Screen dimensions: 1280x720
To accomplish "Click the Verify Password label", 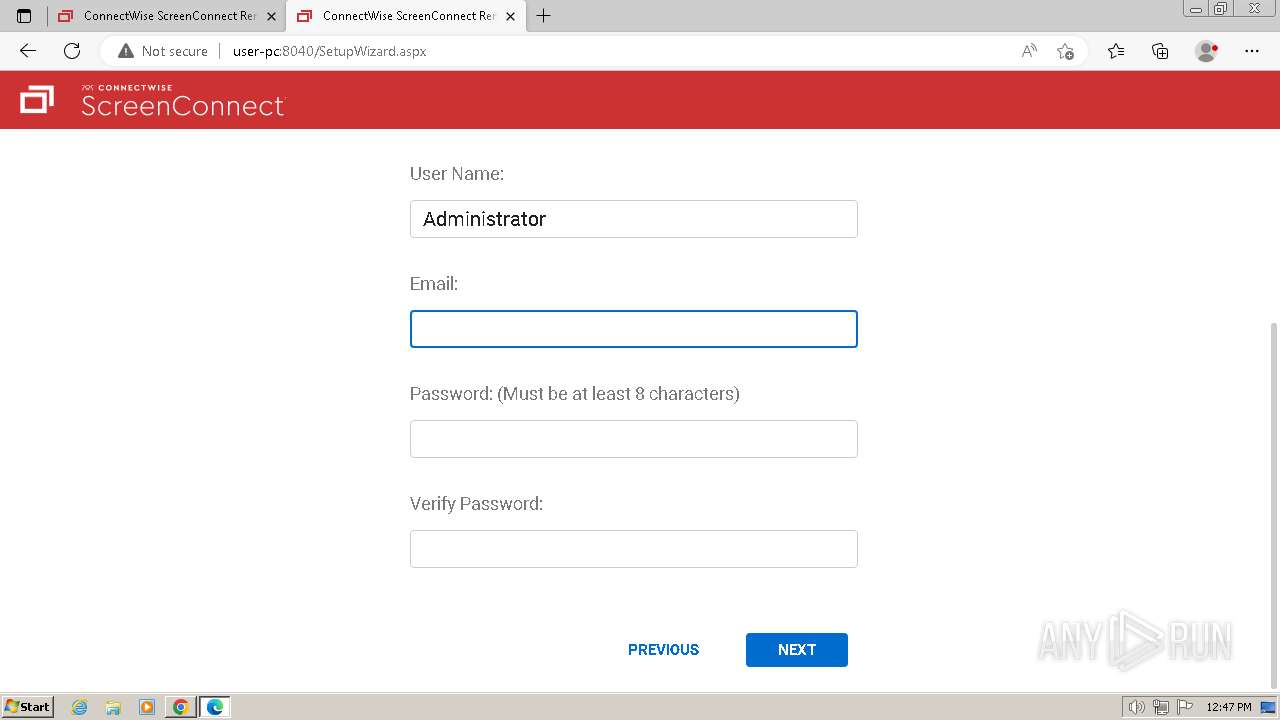I will pyautogui.click(x=477, y=504).
